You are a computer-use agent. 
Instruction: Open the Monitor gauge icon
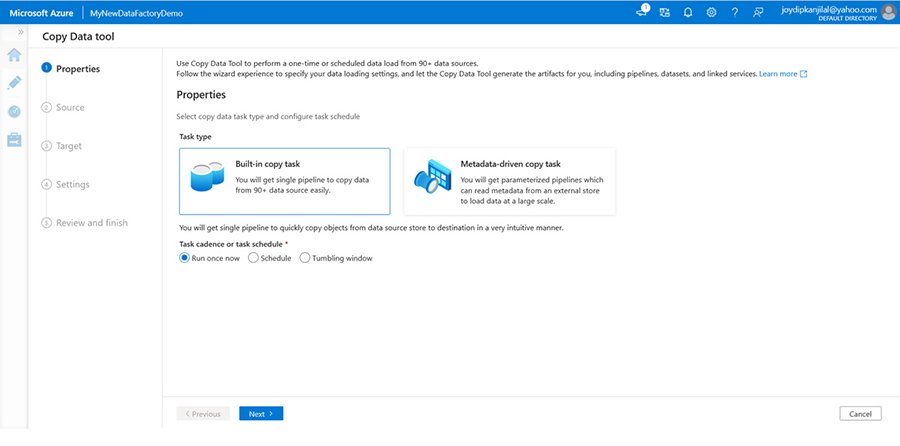coord(14,112)
